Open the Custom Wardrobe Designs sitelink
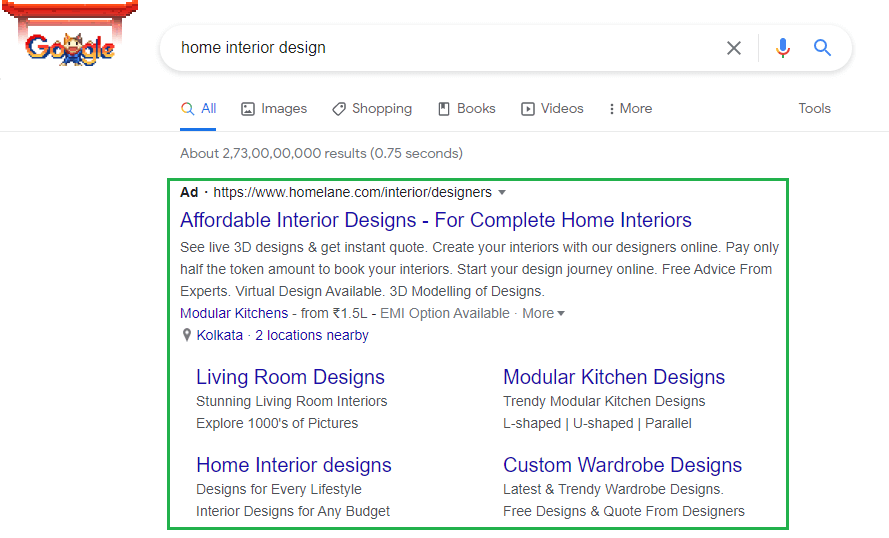 coord(623,465)
